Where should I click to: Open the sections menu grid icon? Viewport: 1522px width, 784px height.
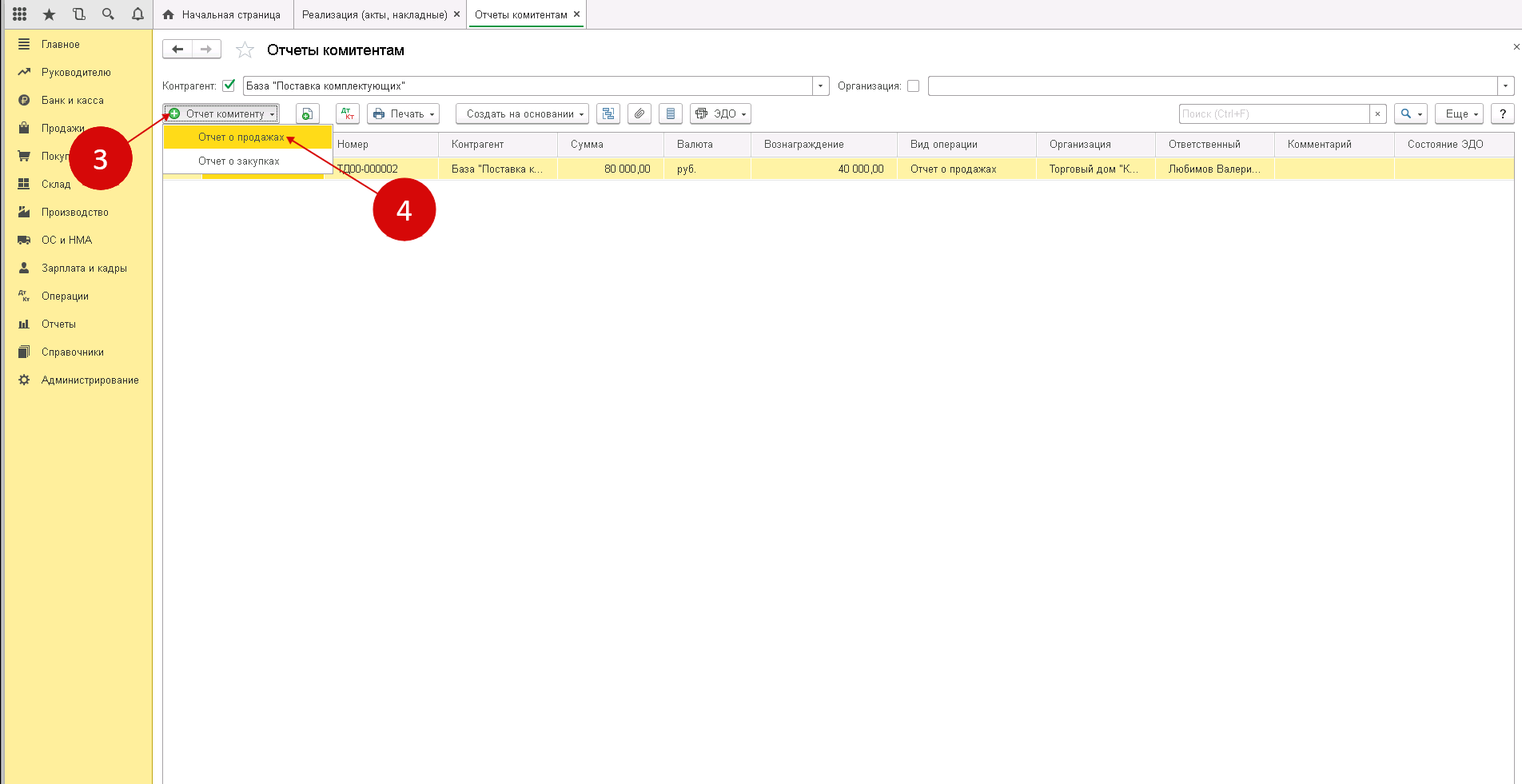(x=20, y=14)
